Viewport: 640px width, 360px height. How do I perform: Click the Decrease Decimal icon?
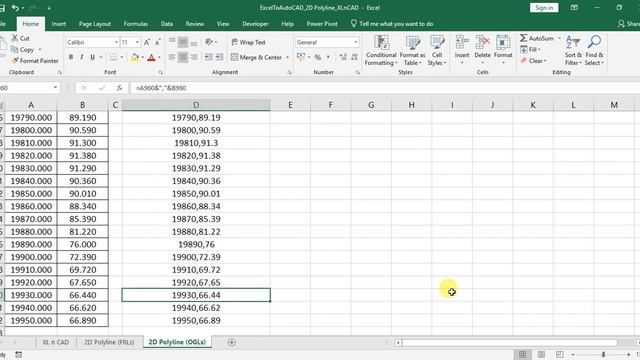354,57
